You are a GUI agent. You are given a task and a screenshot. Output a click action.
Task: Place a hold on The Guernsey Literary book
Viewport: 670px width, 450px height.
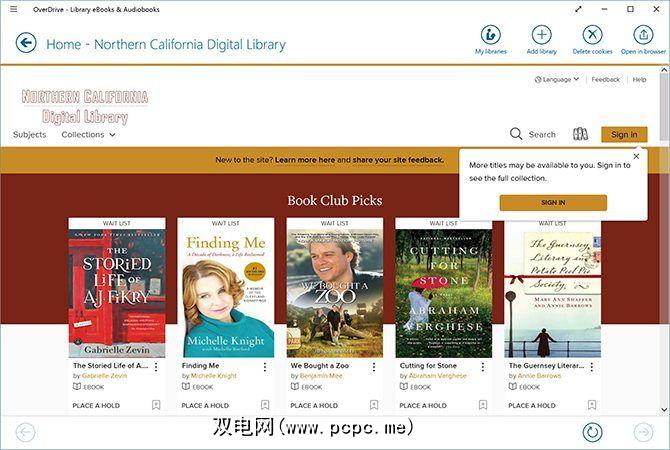(x=532, y=406)
